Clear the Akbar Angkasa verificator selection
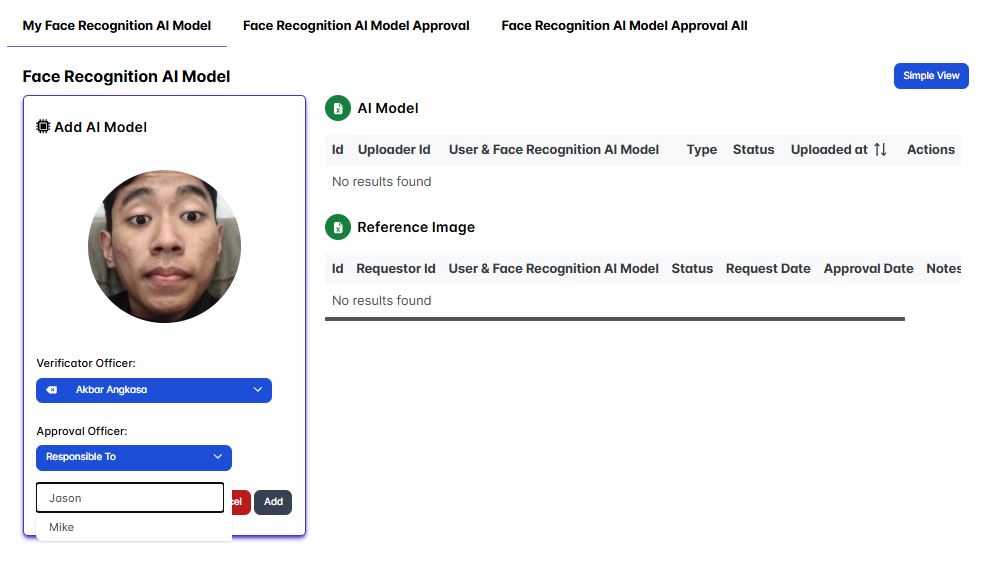The image size is (991, 562). point(52,390)
